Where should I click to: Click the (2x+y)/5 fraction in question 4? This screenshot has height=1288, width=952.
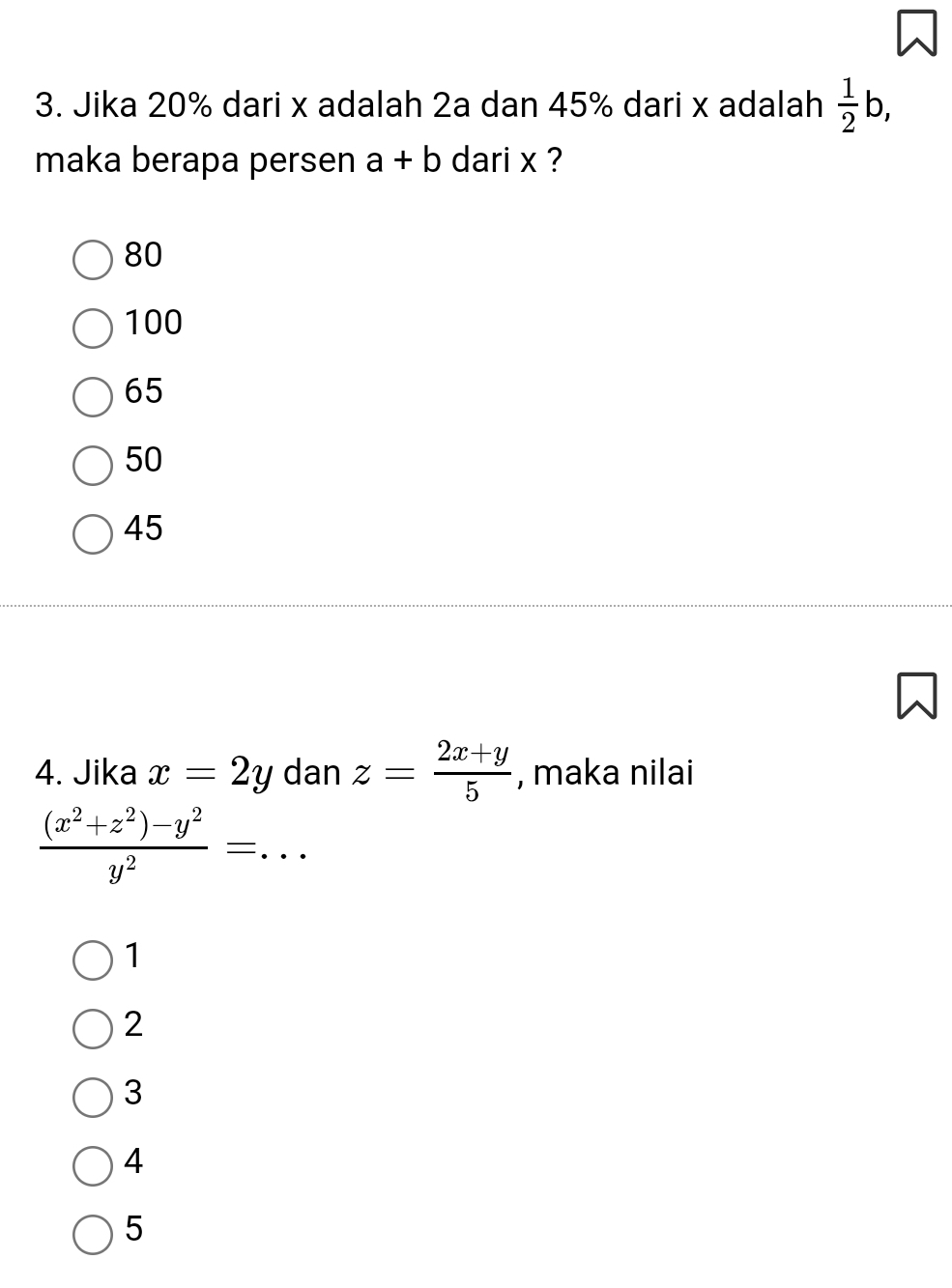click(x=473, y=770)
